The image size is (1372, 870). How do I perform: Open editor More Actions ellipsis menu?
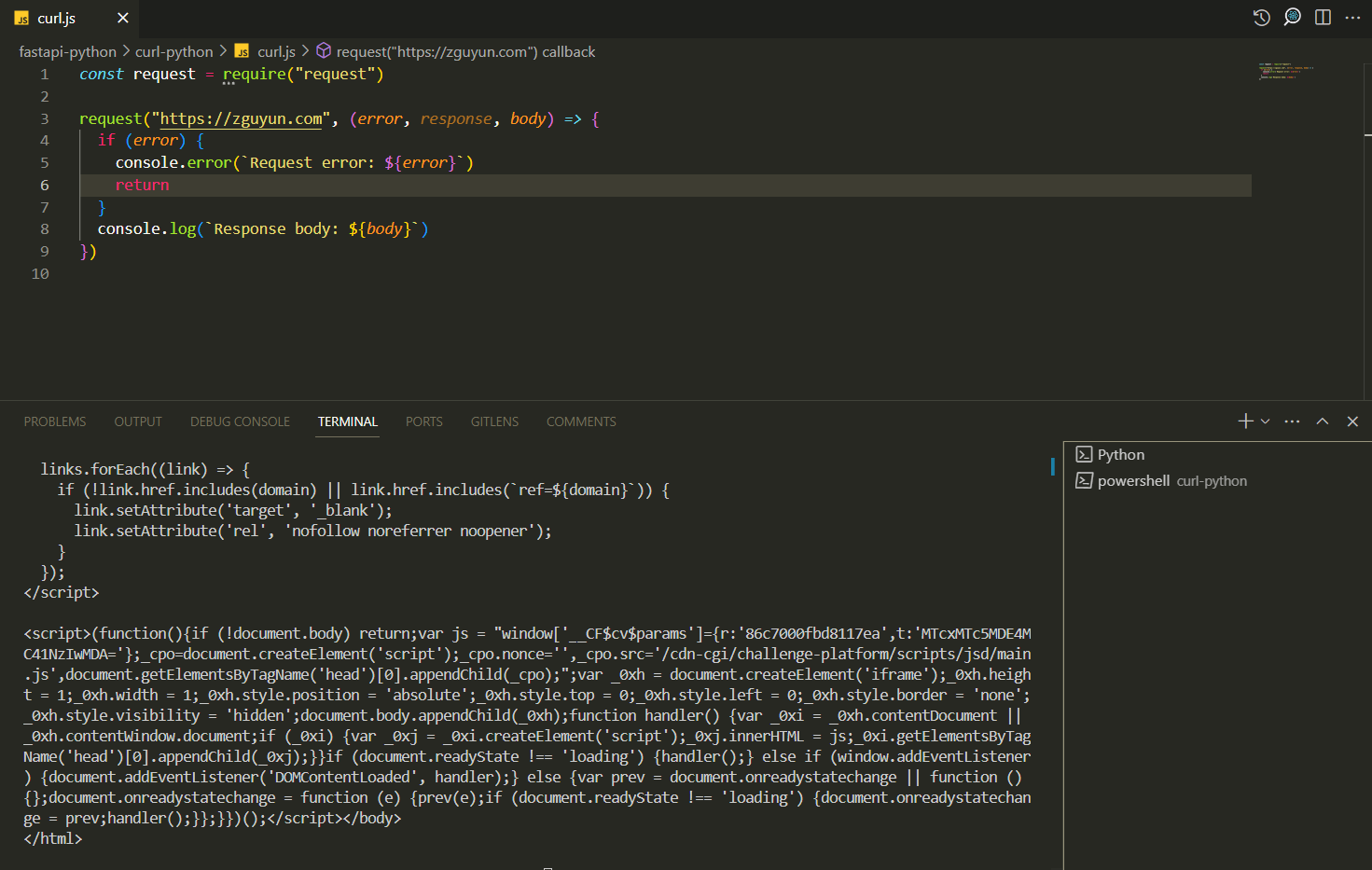point(1352,18)
